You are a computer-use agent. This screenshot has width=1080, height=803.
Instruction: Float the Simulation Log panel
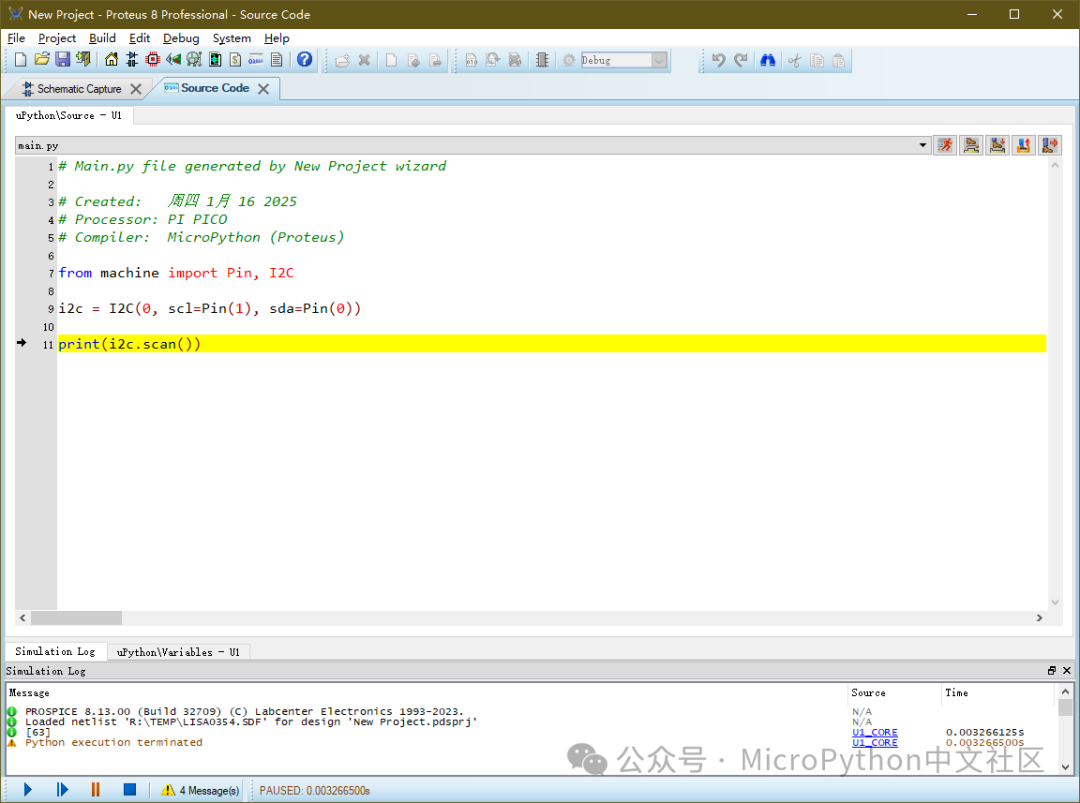pos(1052,670)
